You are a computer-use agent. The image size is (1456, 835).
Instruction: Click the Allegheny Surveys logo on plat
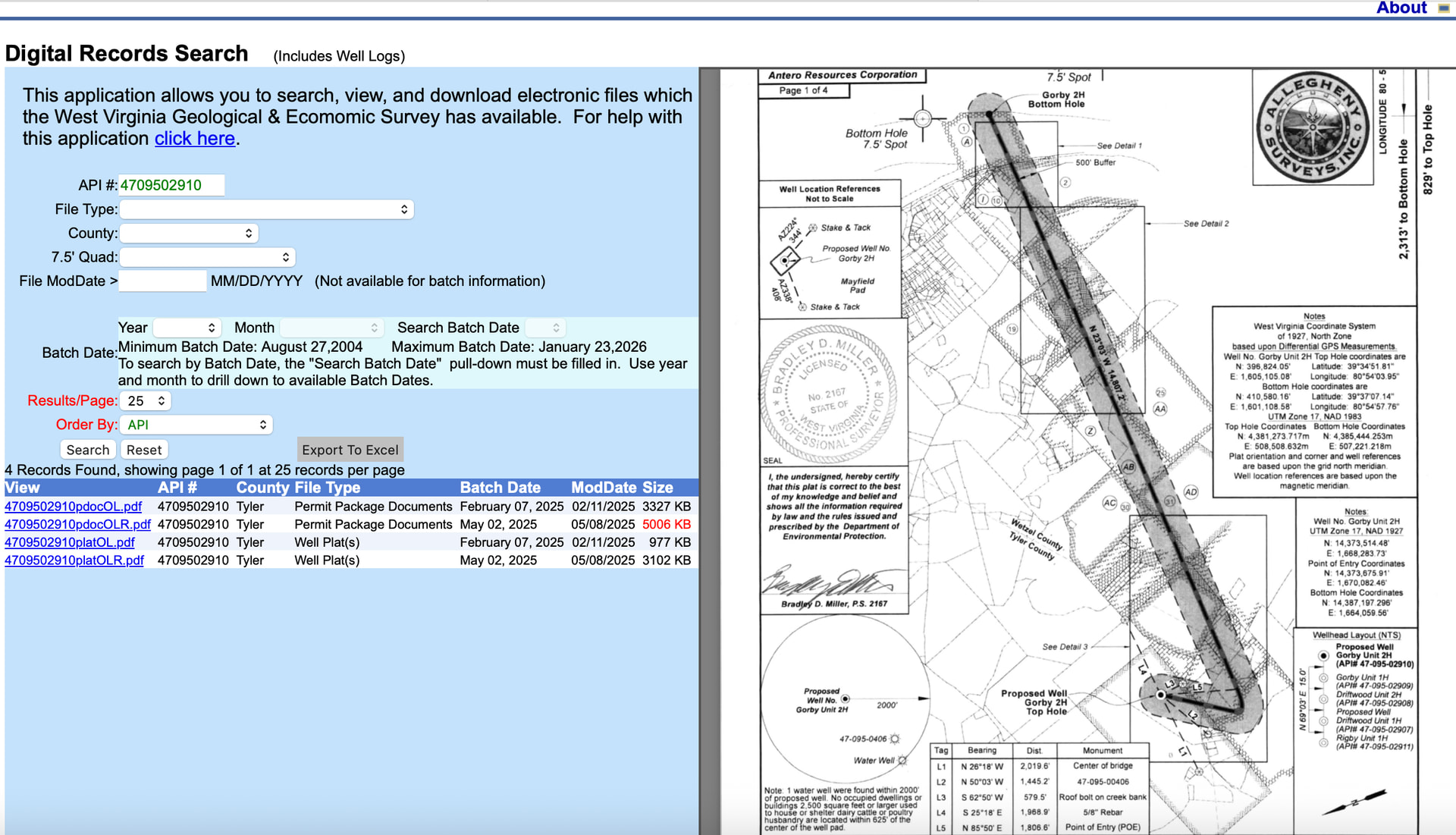(x=1313, y=127)
